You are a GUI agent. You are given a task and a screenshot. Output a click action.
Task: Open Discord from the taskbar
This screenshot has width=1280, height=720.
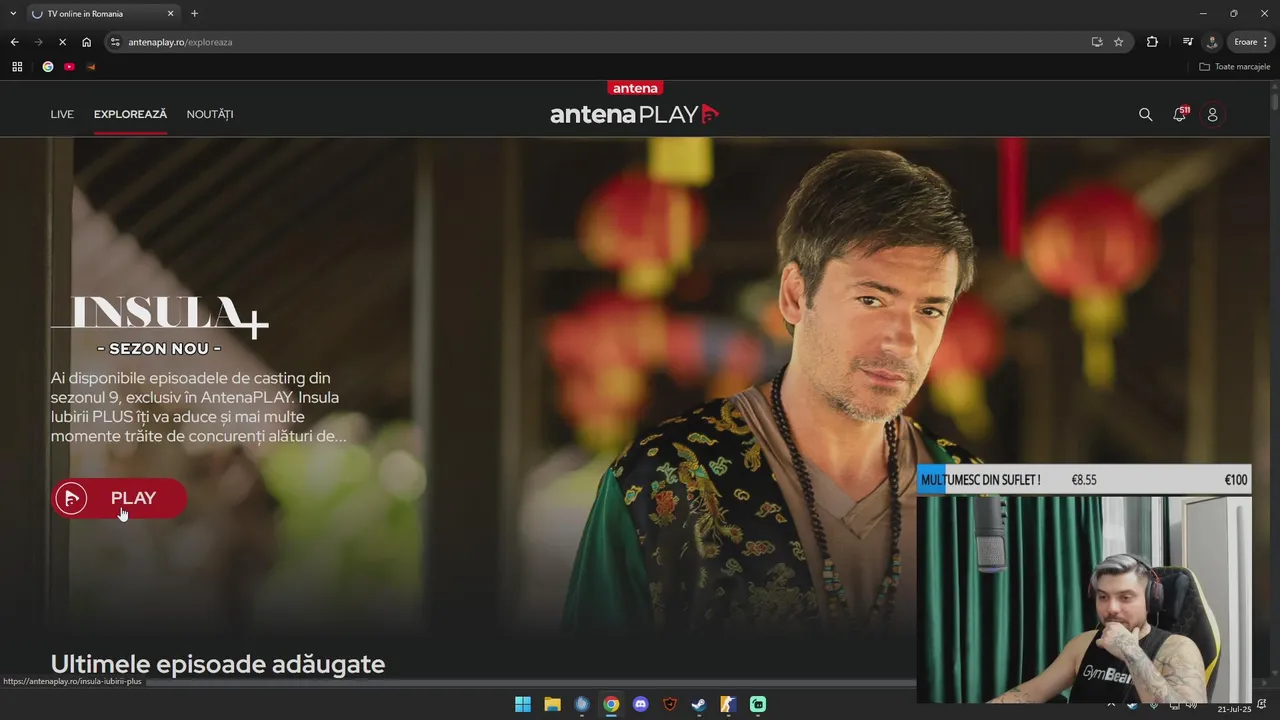click(641, 704)
